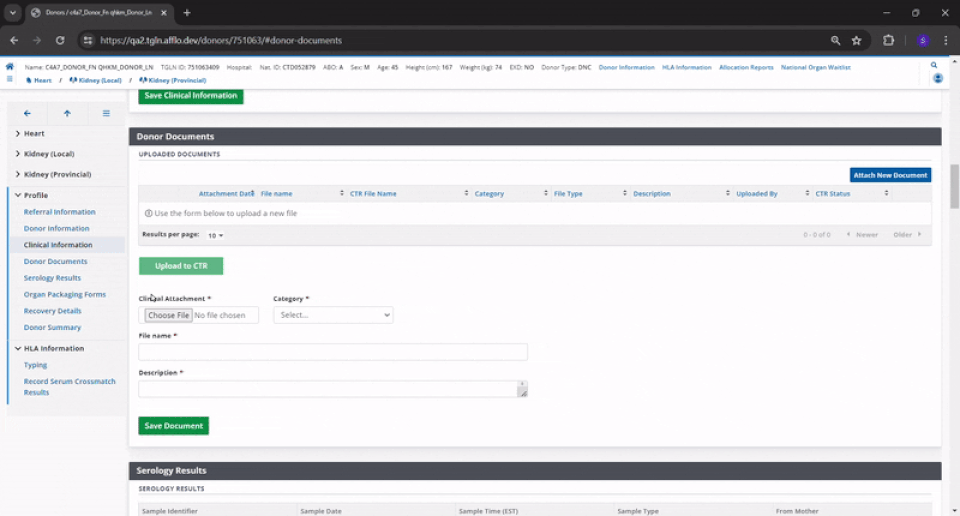Click the Attach New Document button
Screen dimensions: 960x516
point(890,175)
